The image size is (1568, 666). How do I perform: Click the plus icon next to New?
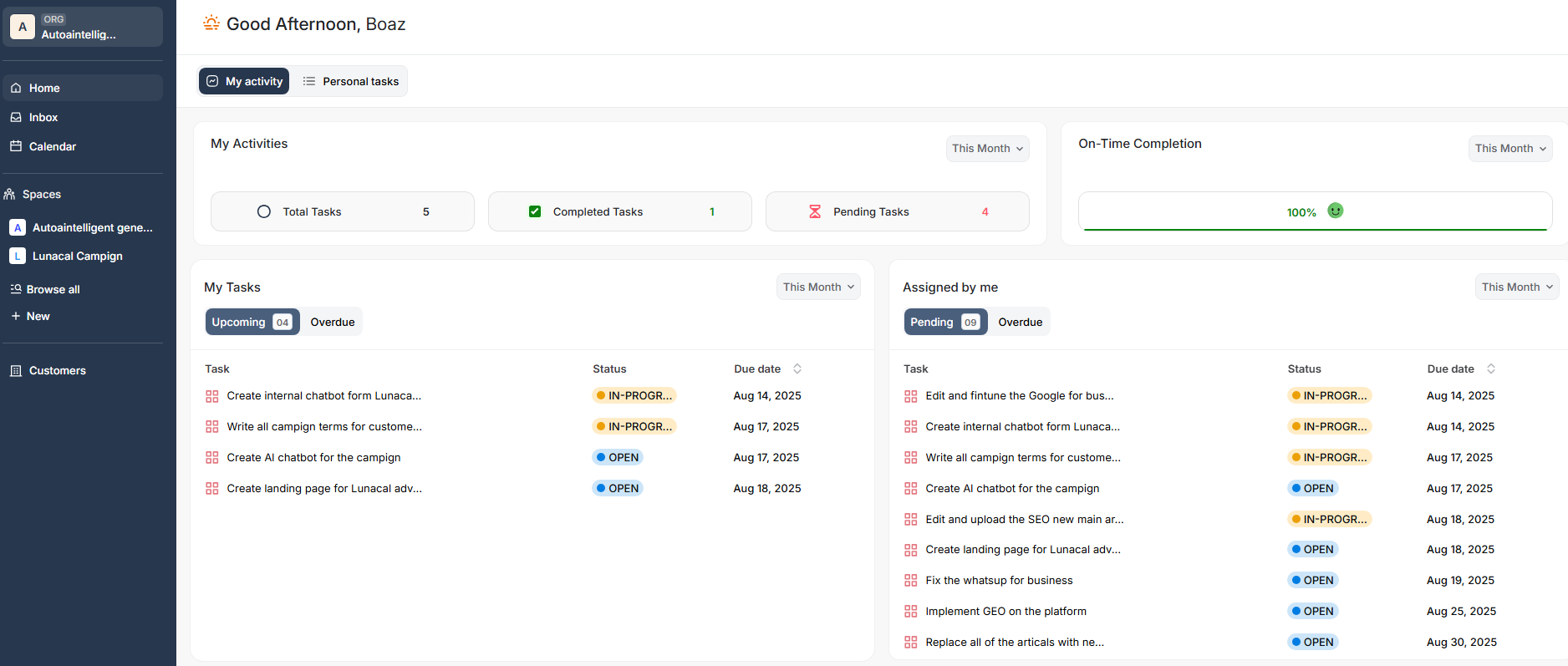tap(16, 316)
